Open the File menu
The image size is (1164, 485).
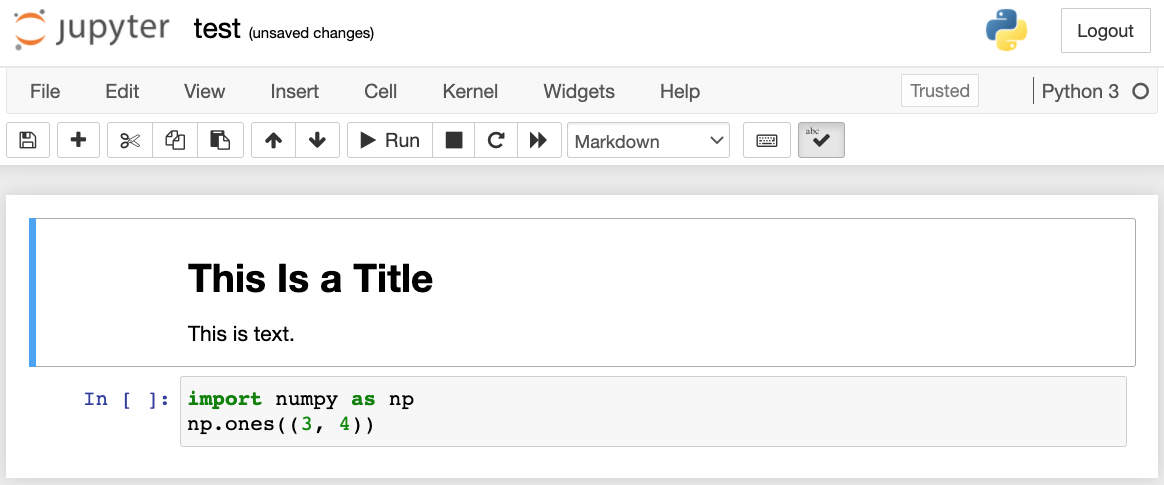pos(45,91)
